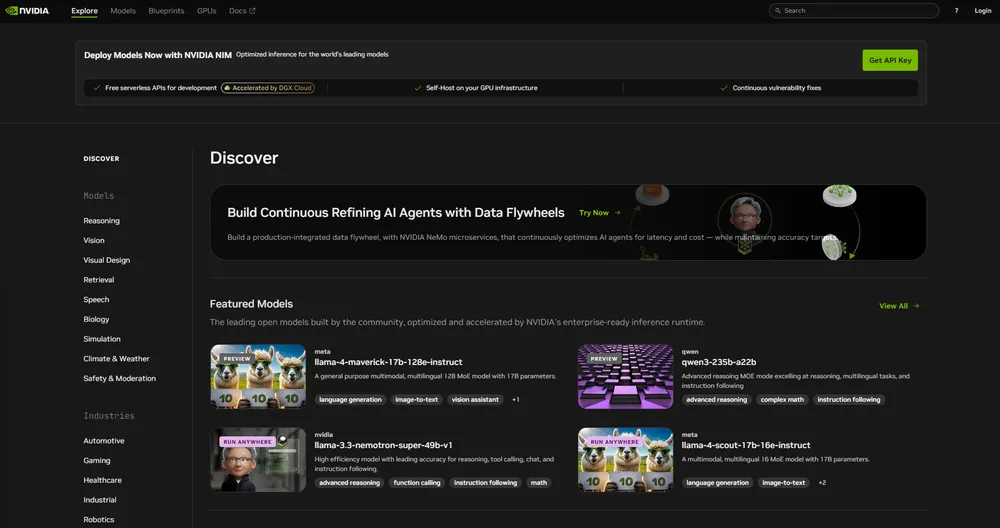Select Reasoning in the Models sidebar

(101, 221)
